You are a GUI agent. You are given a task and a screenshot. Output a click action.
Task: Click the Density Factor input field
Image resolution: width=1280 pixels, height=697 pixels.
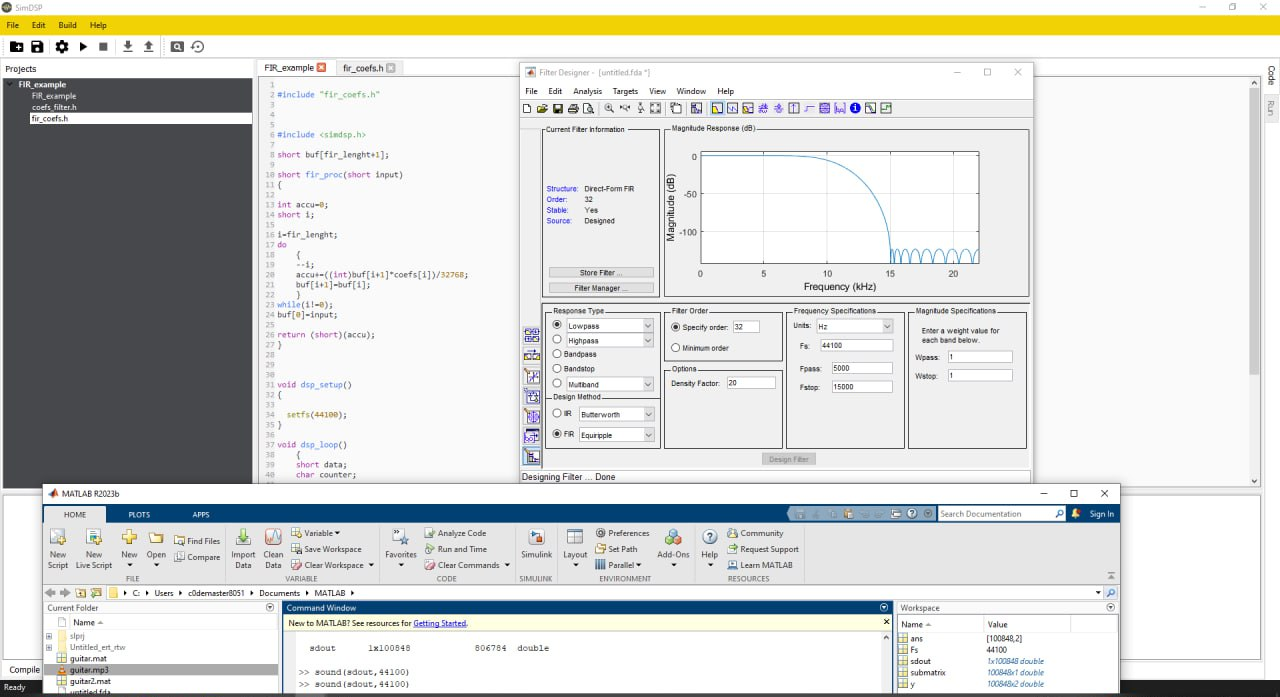click(x=751, y=383)
